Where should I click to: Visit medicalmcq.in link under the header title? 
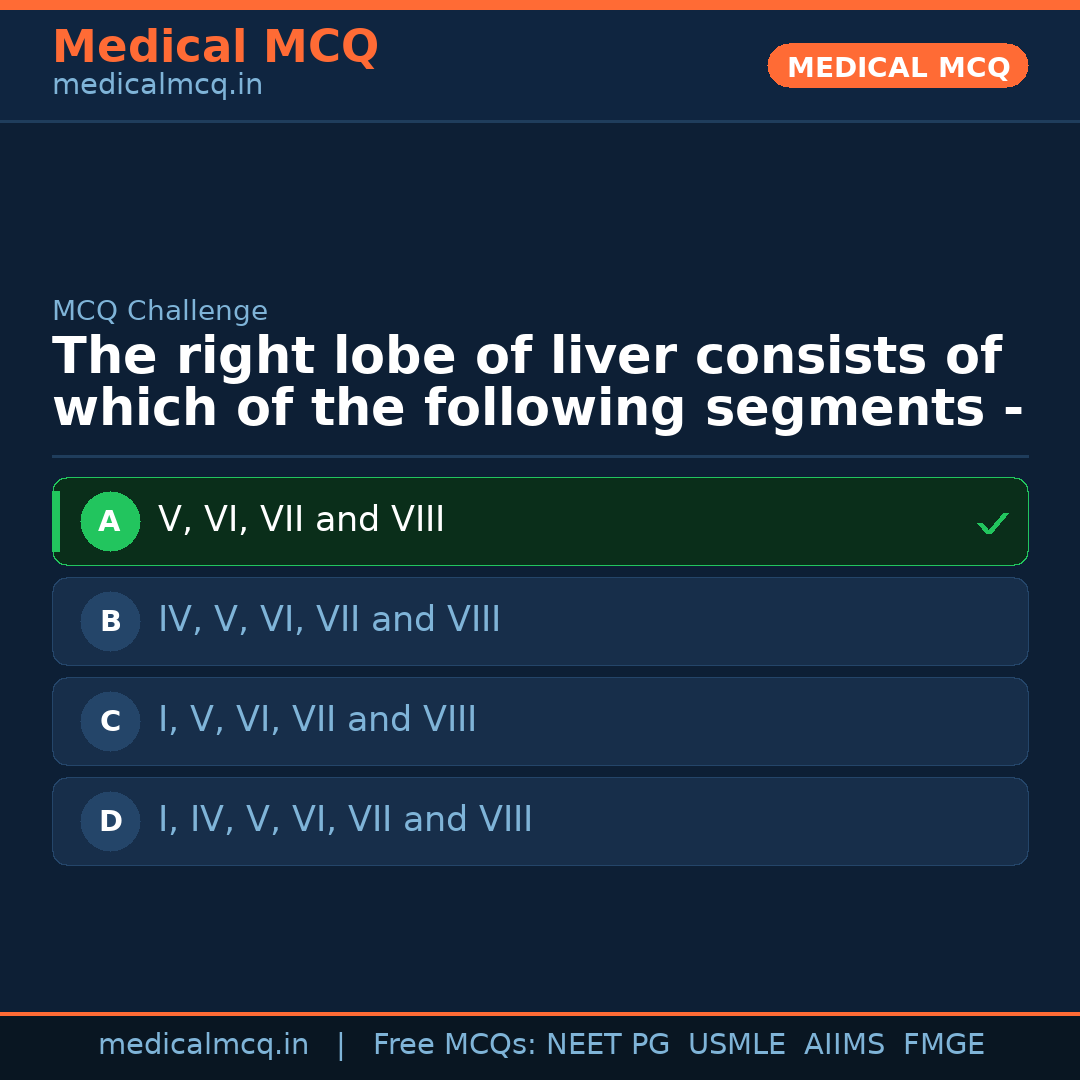coord(157,86)
